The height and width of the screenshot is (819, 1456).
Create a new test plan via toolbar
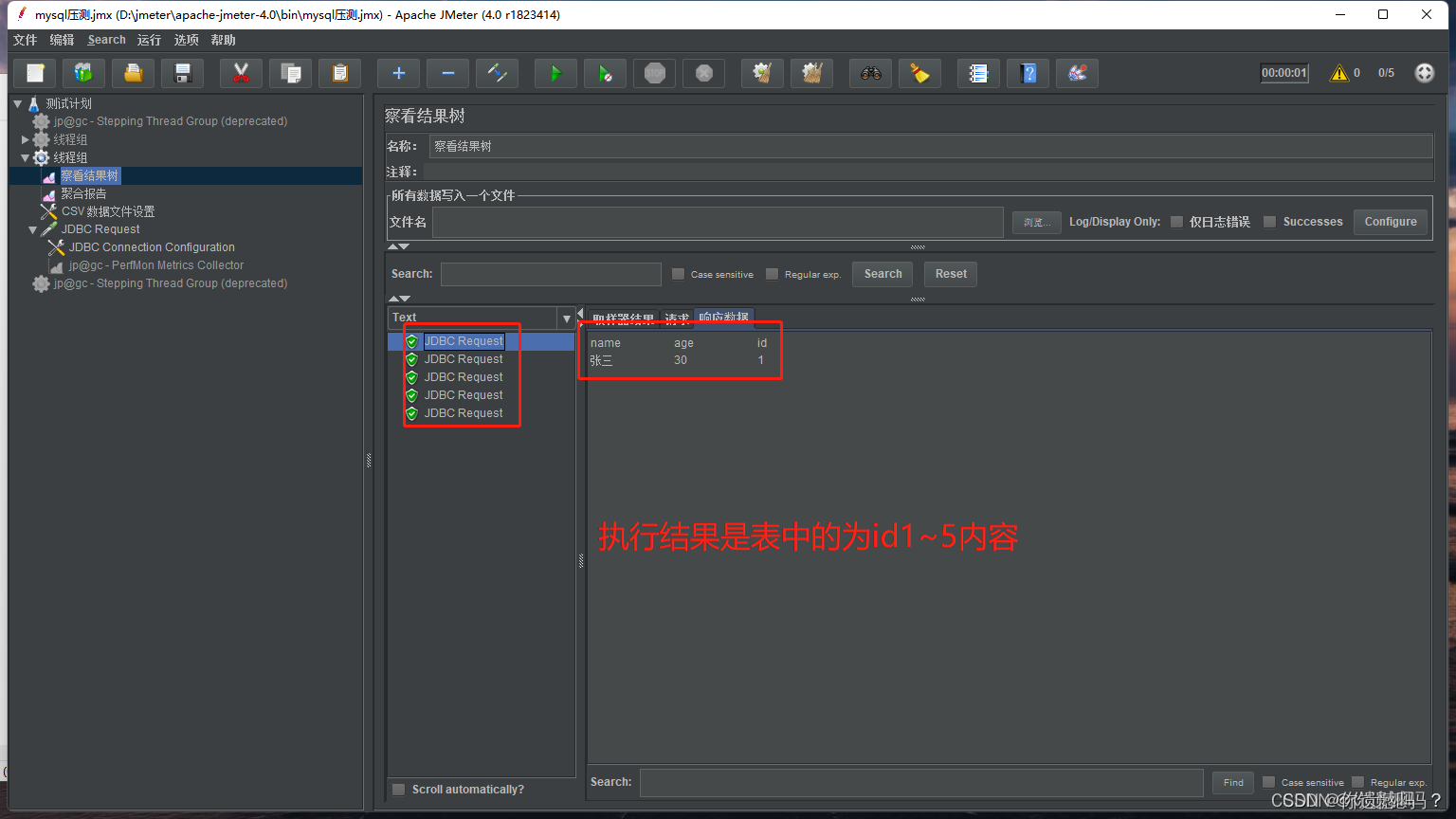[35, 73]
